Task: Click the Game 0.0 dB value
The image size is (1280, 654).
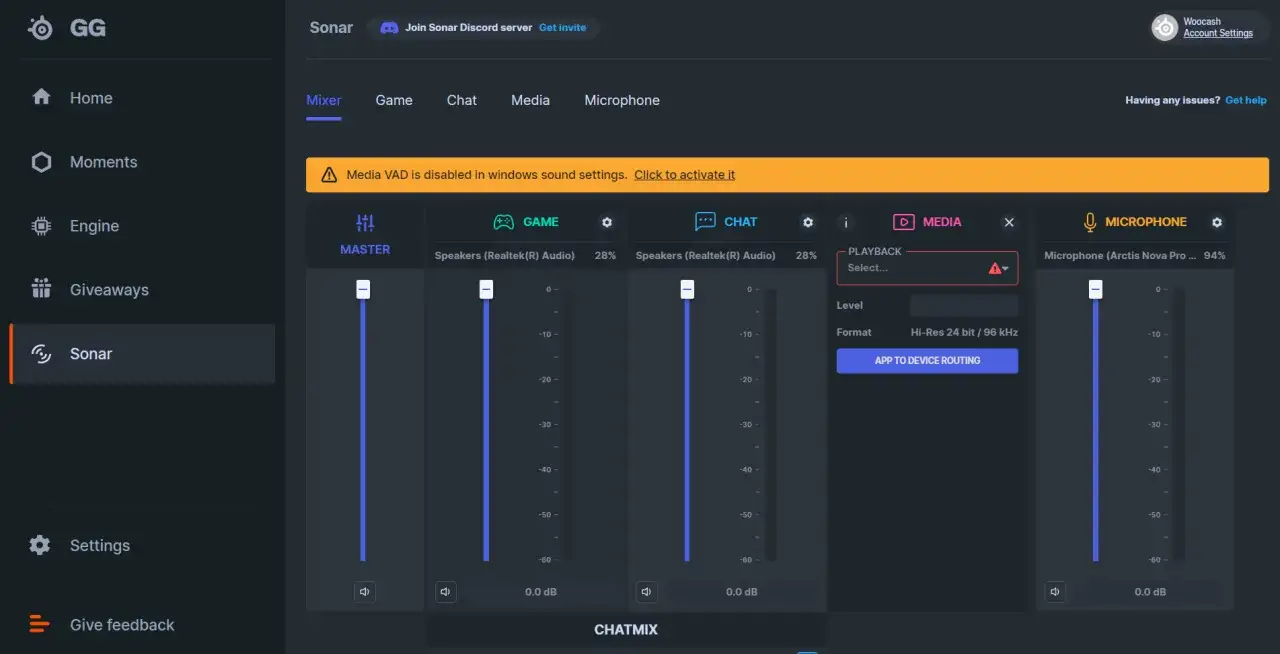Action: coord(541,592)
